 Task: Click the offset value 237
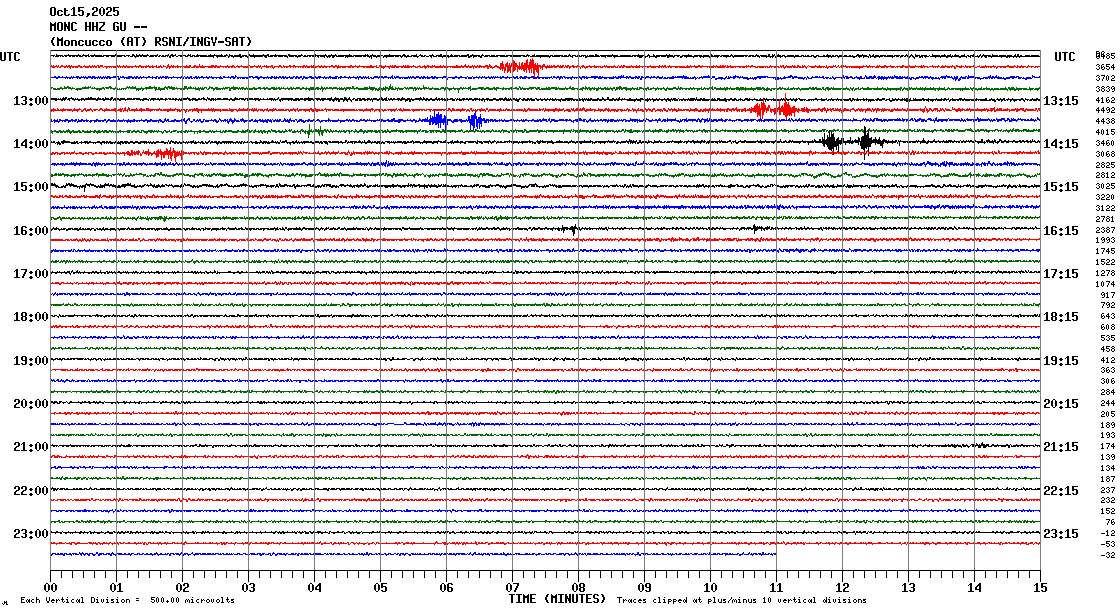(1108, 490)
